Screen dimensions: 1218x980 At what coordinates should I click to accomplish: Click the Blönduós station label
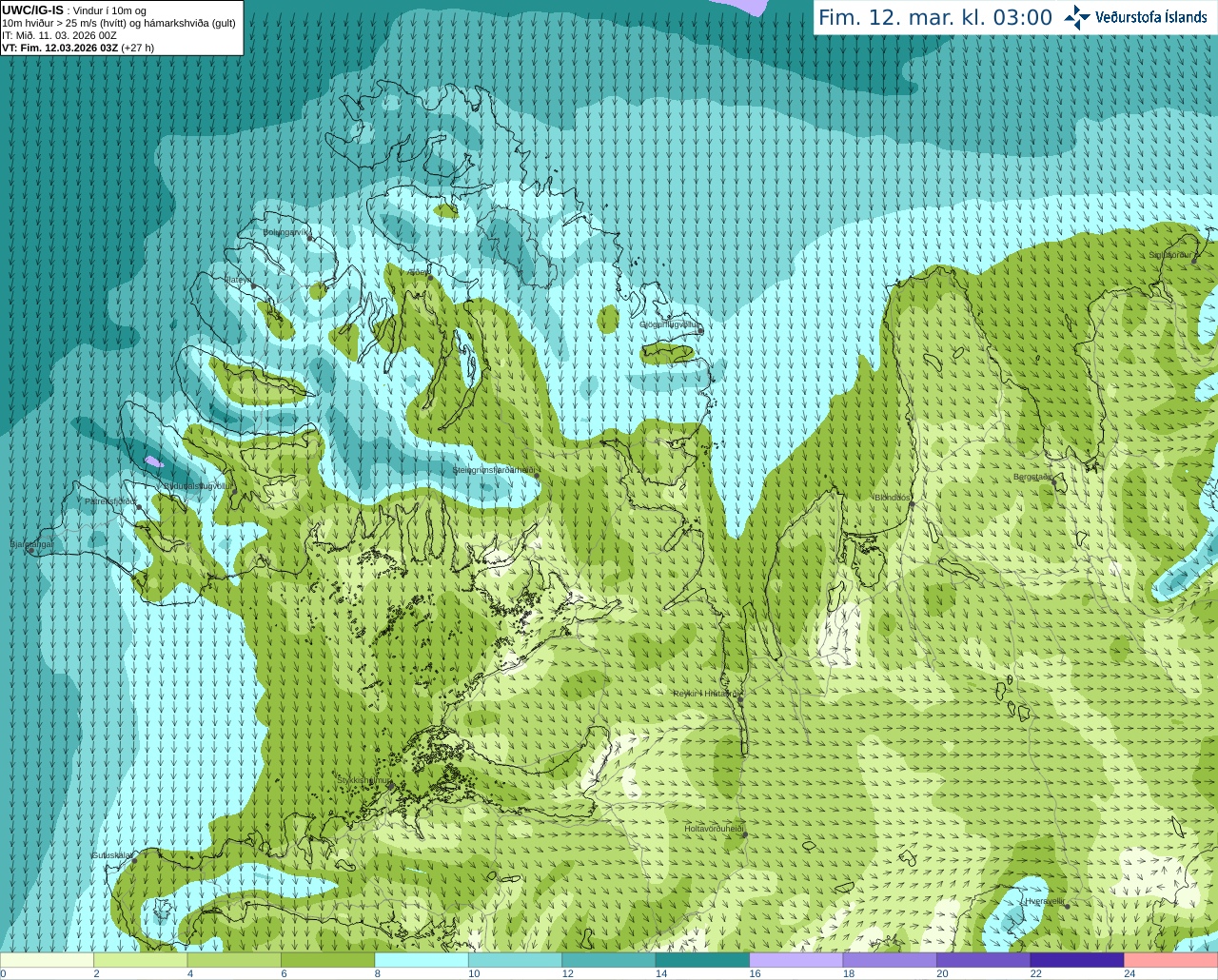tap(892, 498)
